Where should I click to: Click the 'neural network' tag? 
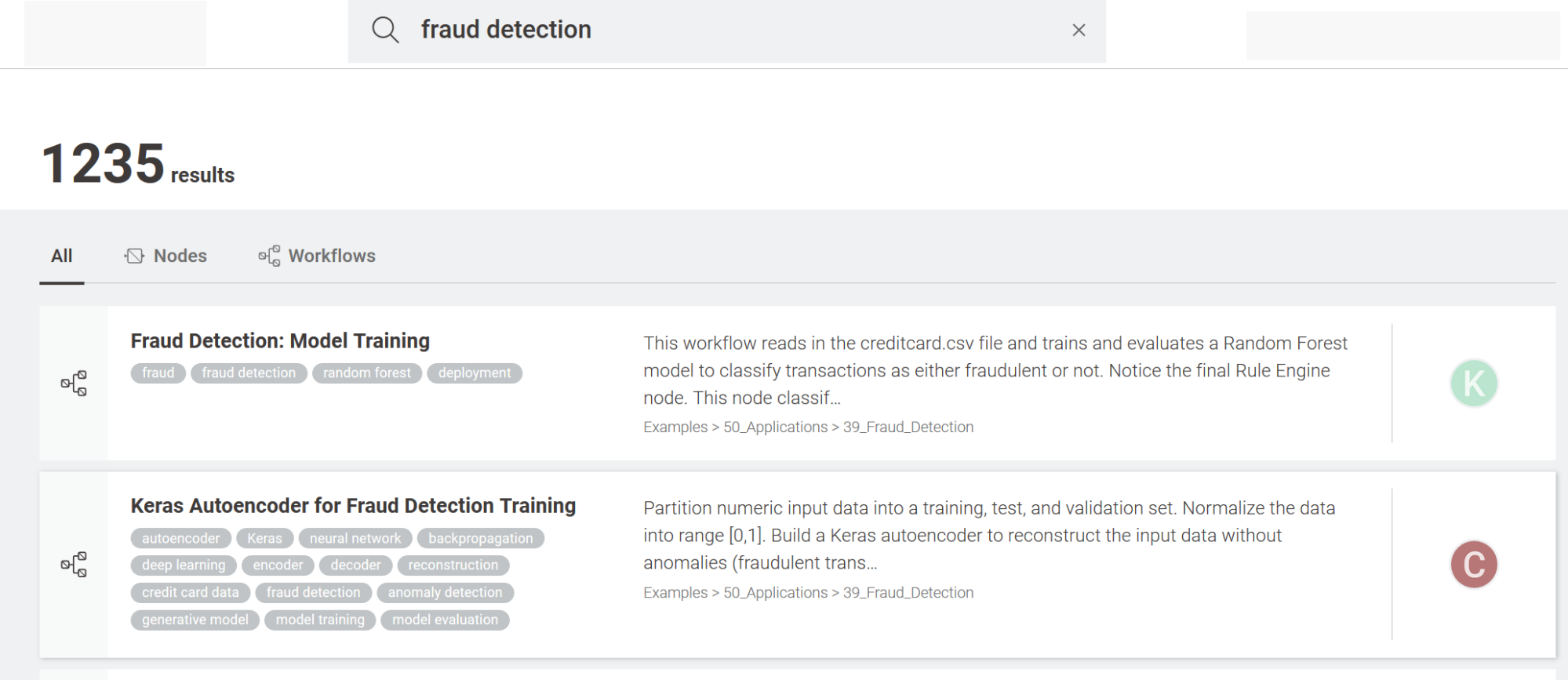click(355, 538)
